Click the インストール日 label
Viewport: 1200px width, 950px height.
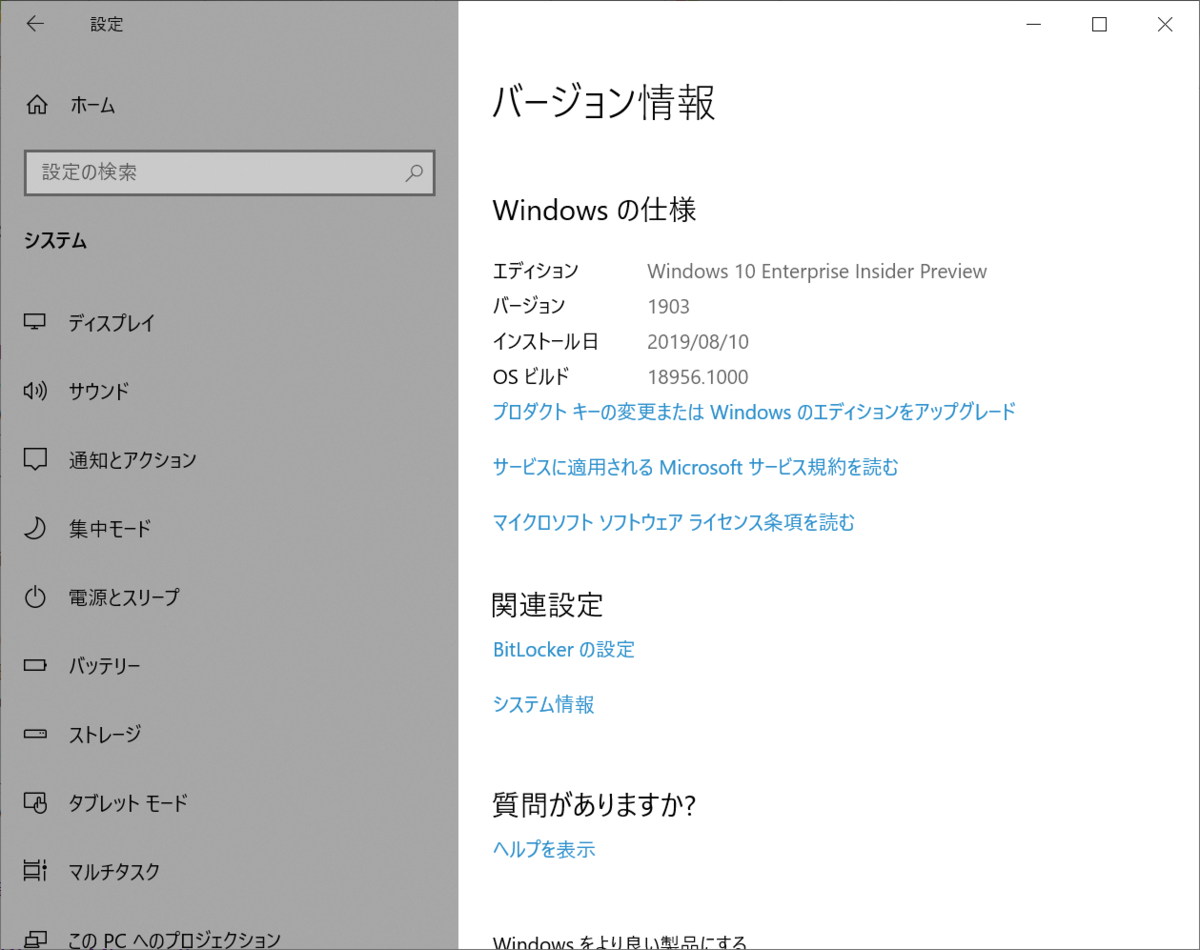[x=546, y=342]
